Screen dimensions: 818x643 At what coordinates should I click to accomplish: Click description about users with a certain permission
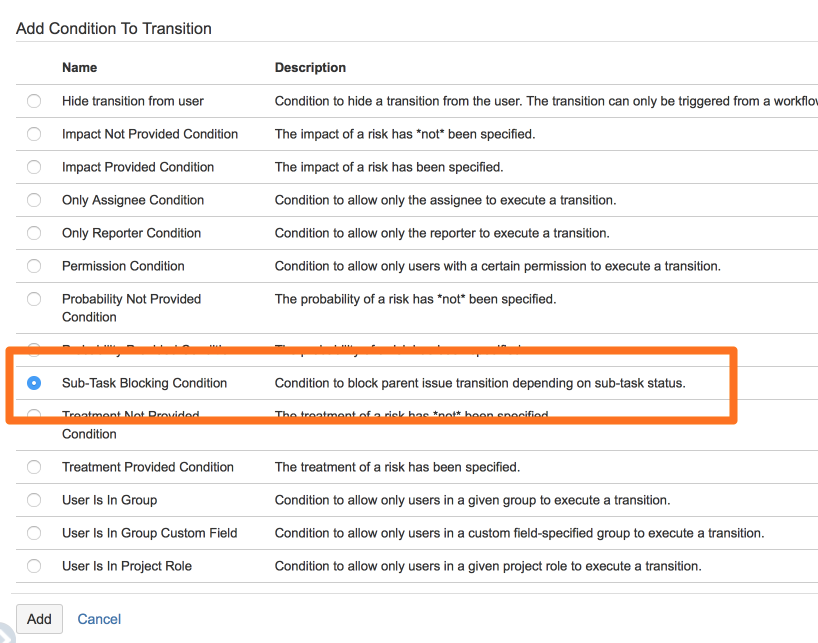click(498, 266)
